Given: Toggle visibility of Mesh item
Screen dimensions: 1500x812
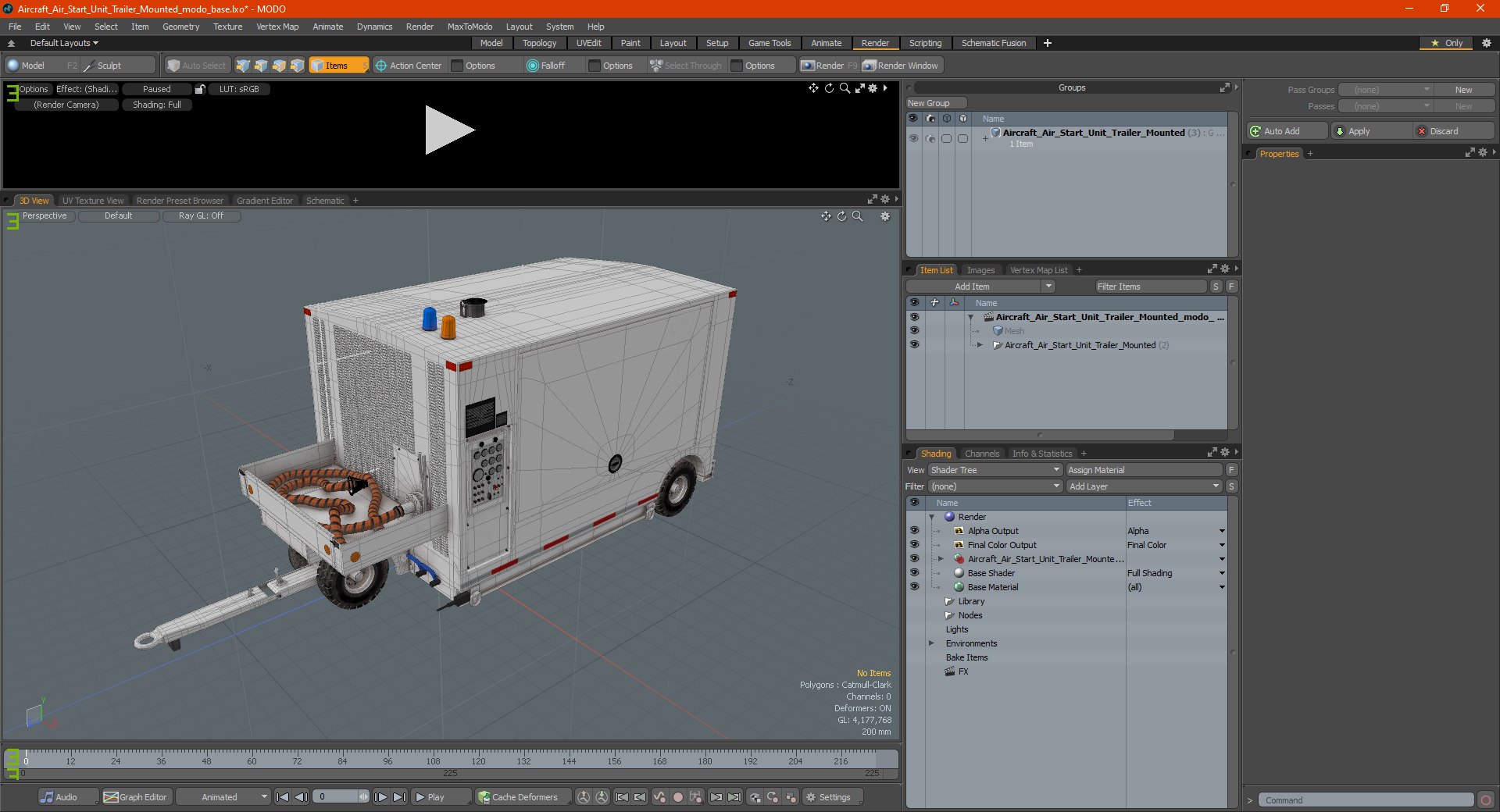Looking at the screenshot, I should pos(914,331).
